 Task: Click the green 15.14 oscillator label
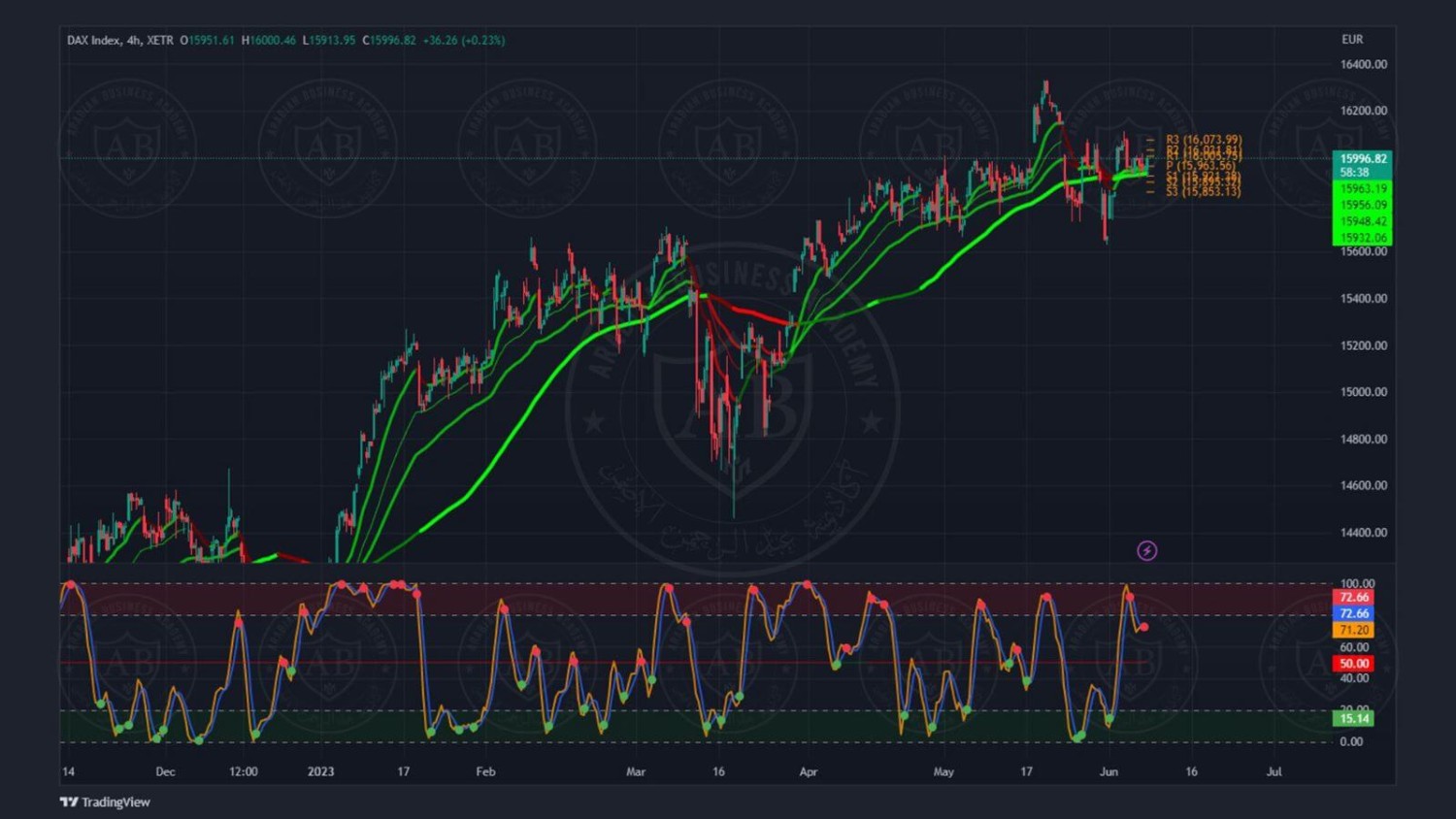1353,718
